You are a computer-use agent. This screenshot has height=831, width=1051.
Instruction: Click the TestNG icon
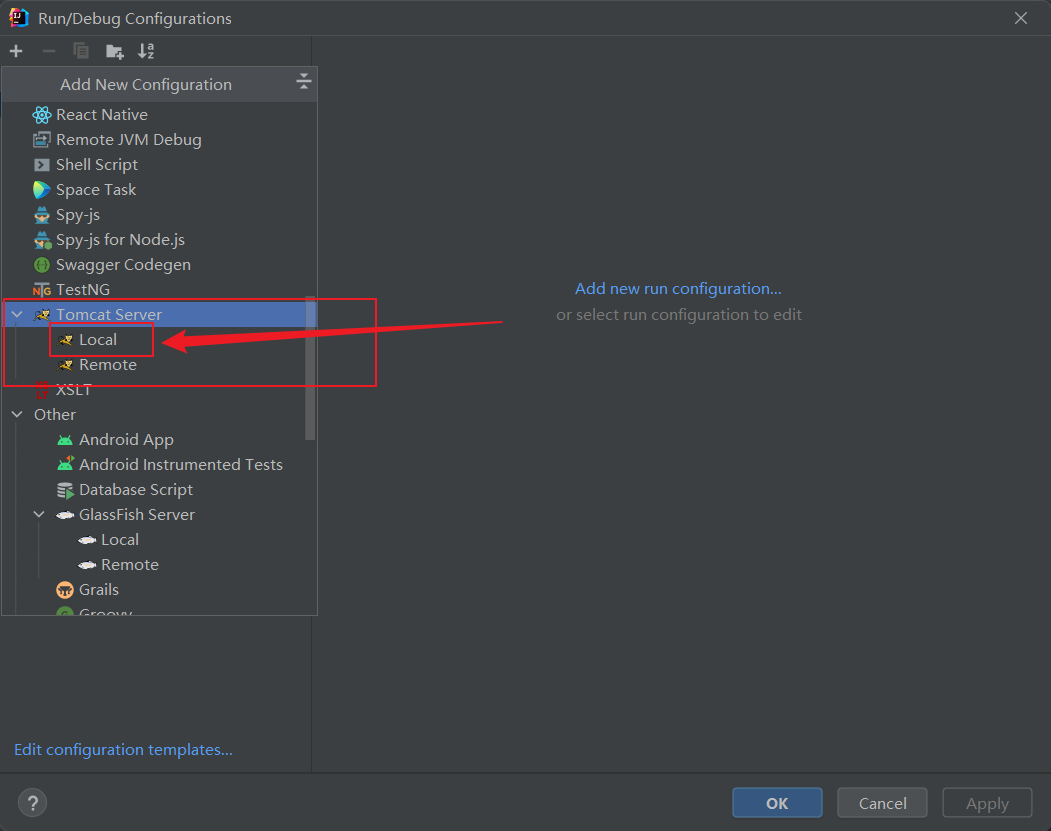point(42,290)
